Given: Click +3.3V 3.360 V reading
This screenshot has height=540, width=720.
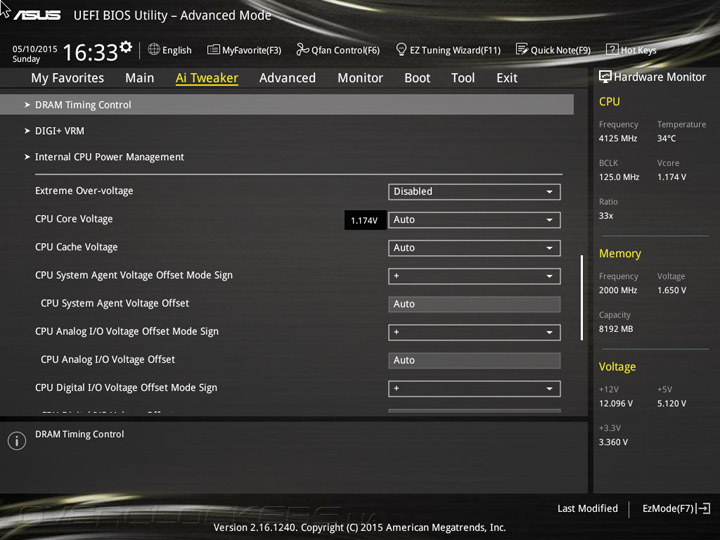Looking at the screenshot, I should (613, 442).
